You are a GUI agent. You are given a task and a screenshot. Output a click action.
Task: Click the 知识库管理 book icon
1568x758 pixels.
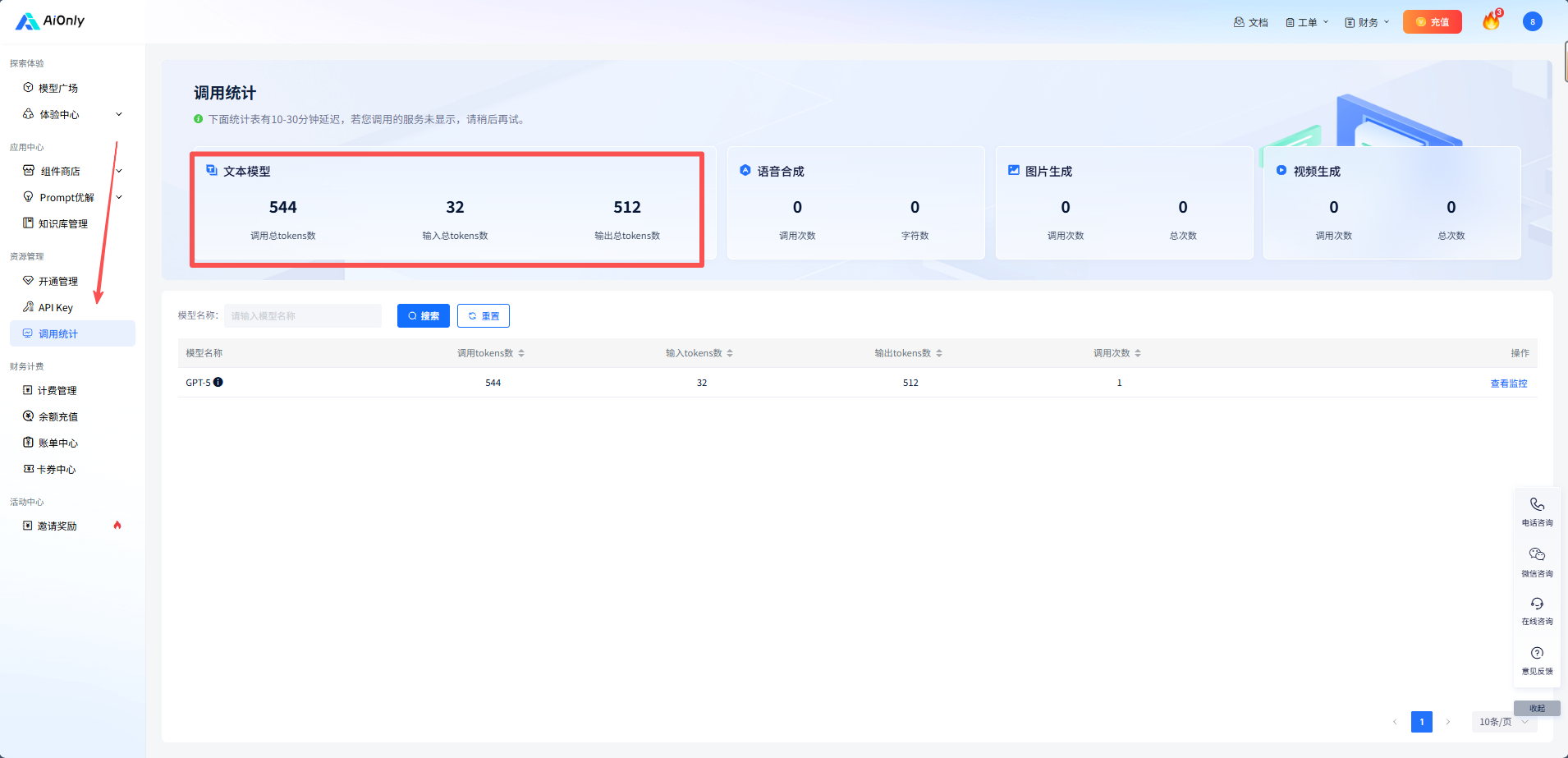tap(29, 223)
